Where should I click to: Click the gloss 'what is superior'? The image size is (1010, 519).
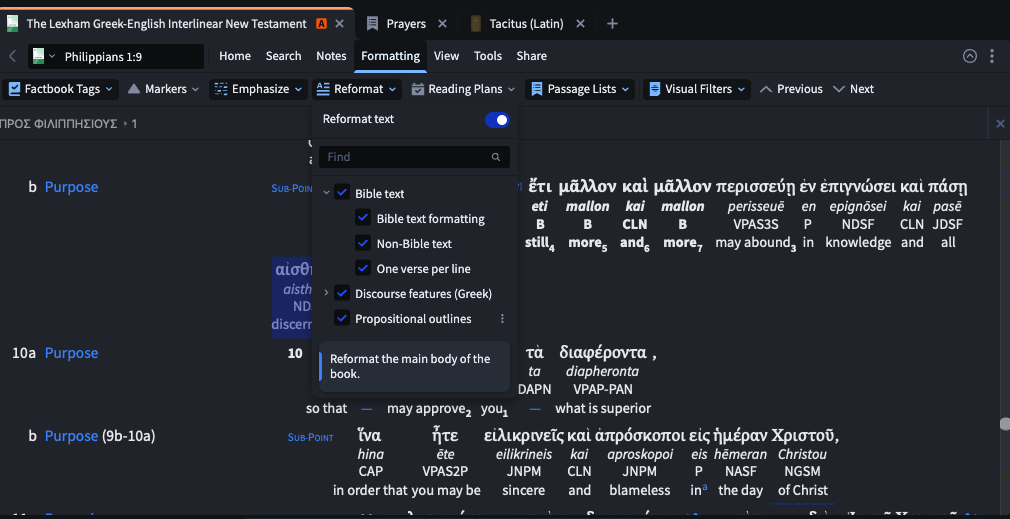tap(603, 408)
